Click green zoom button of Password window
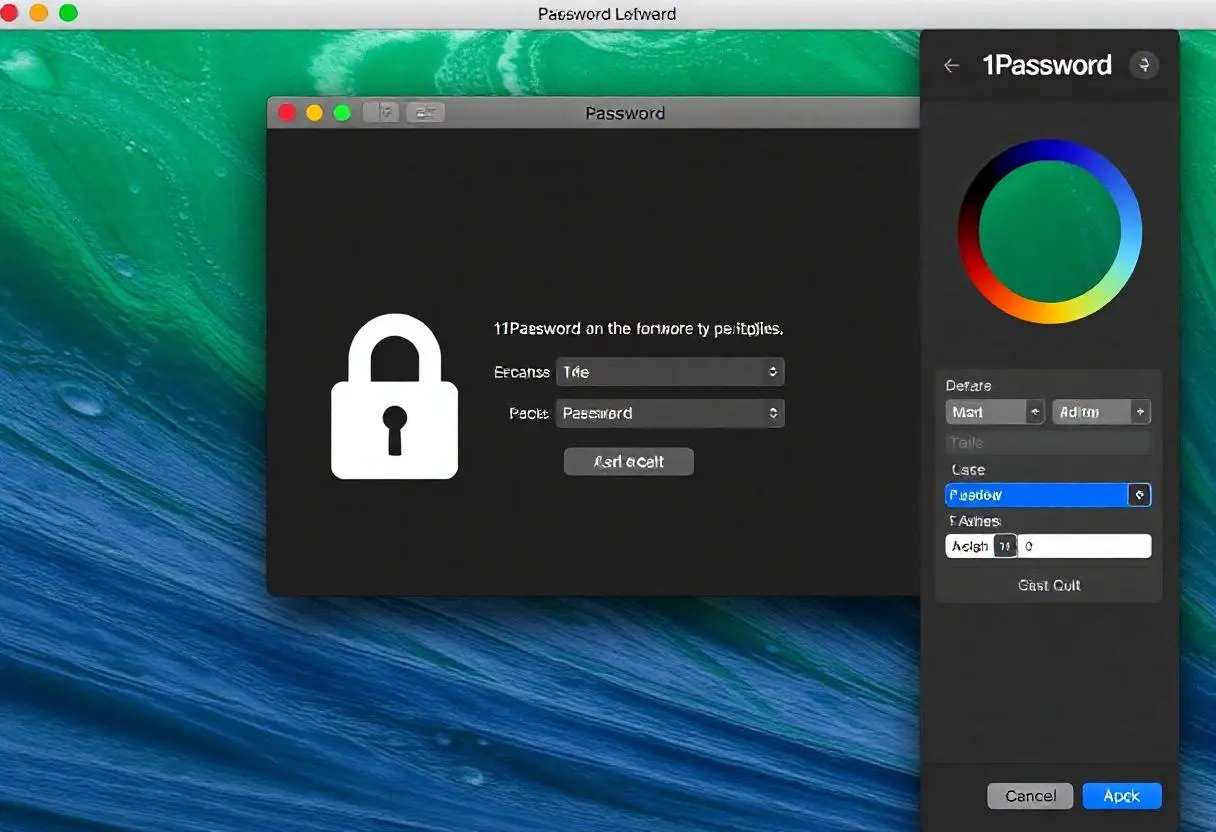The width and height of the screenshot is (1216, 832). click(342, 113)
